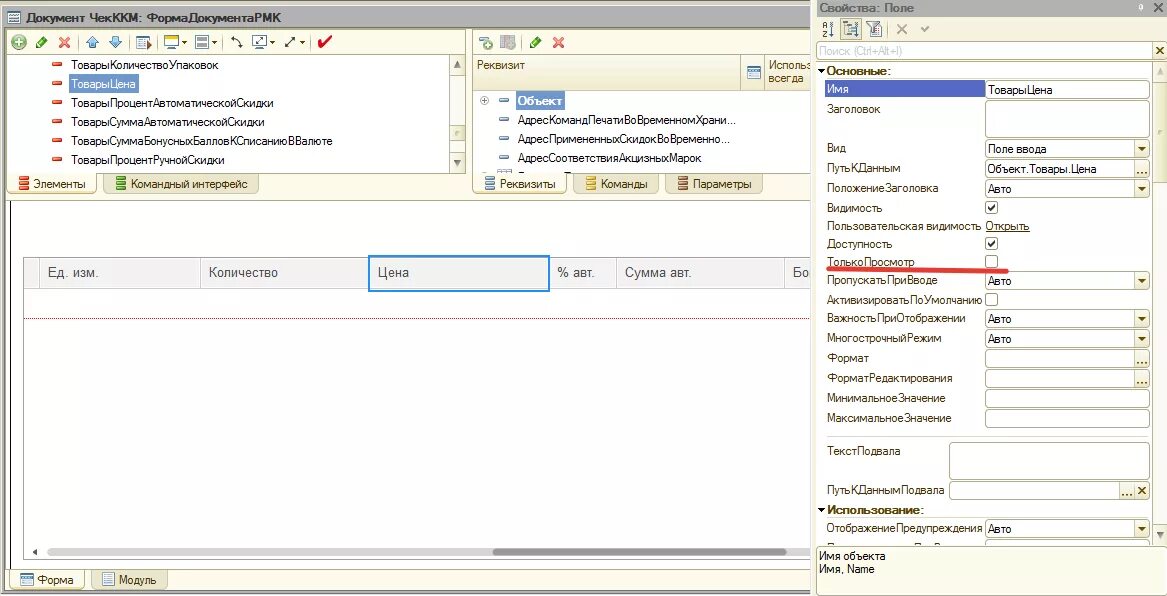Sort properties alphabetically A-Z icon
The height and width of the screenshot is (596, 1167).
[828, 29]
